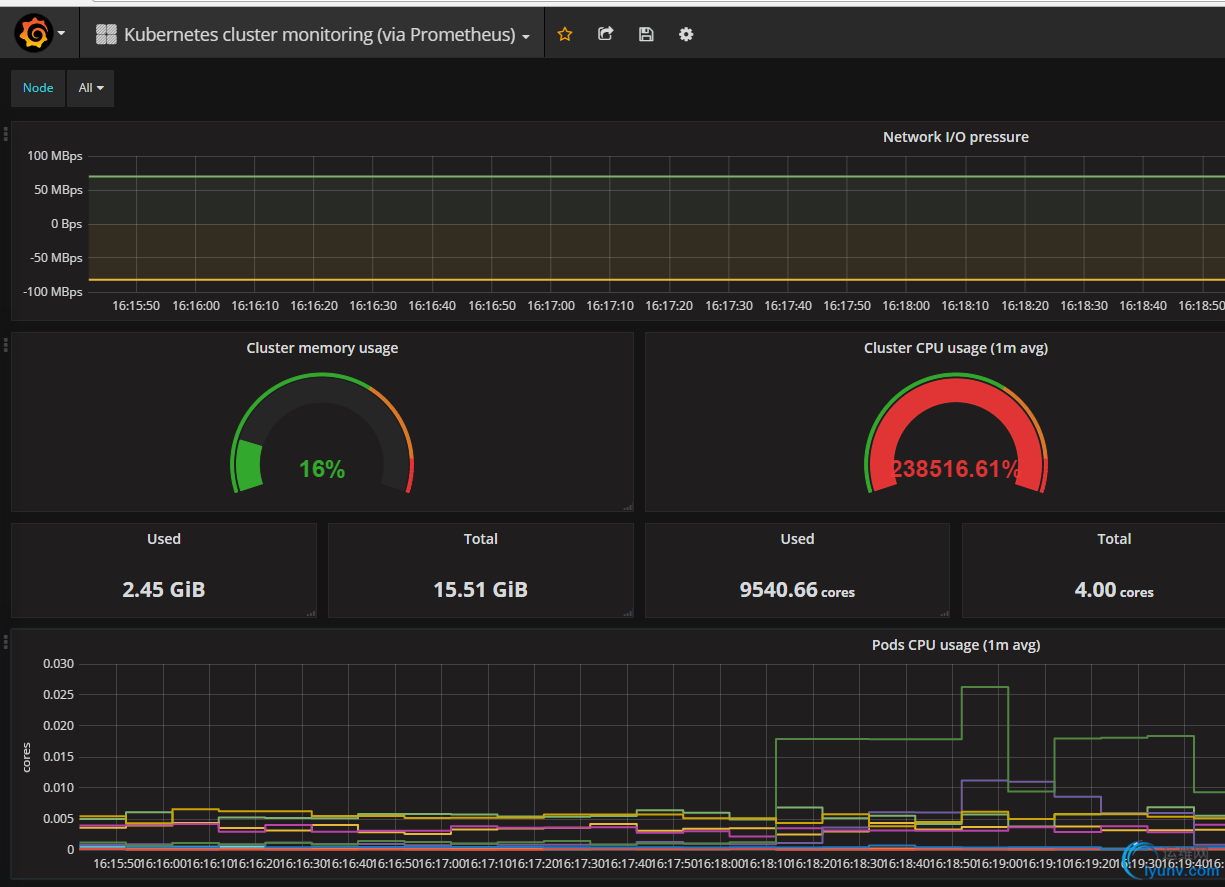The image size is (1225, 887).
Task: Open row handle beside Pods CPU usage
Action: 6,640
